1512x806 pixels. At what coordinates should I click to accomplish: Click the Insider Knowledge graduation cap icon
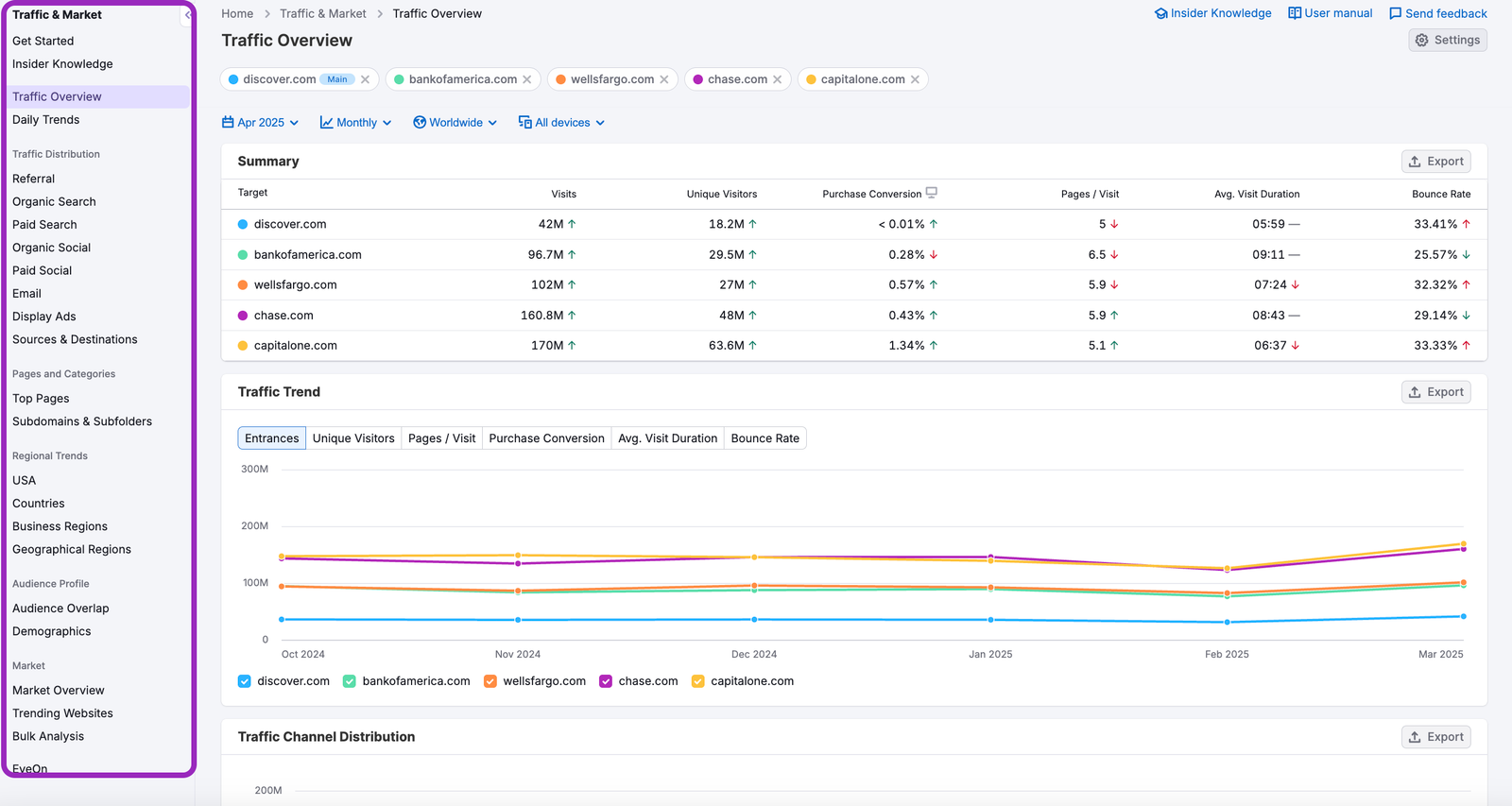pos(1160,13)
